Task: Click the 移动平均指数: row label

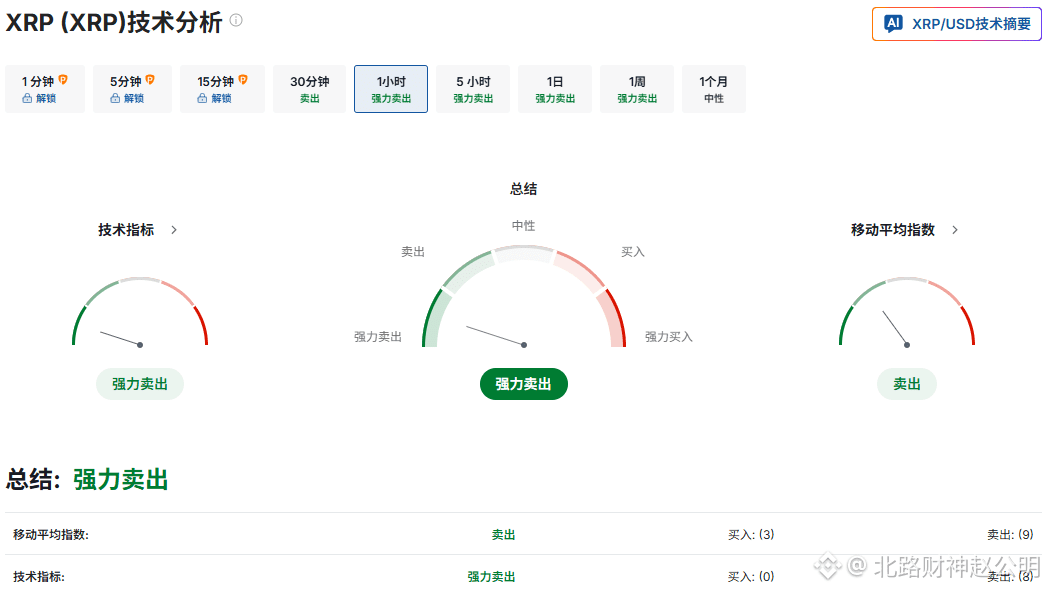Action: pyautogui.click(x=51, y=535)
